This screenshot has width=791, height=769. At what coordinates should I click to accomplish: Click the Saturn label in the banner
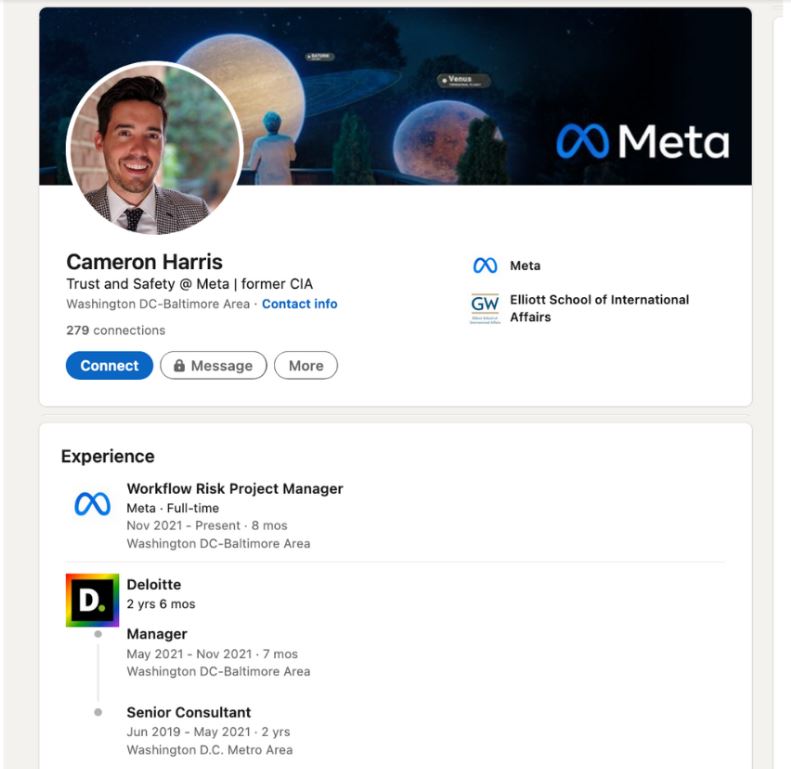pos(320,57)
